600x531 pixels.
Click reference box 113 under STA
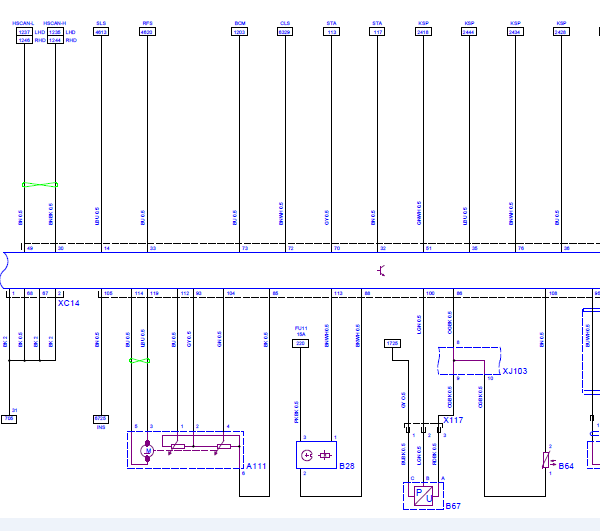tap(331, 32)
